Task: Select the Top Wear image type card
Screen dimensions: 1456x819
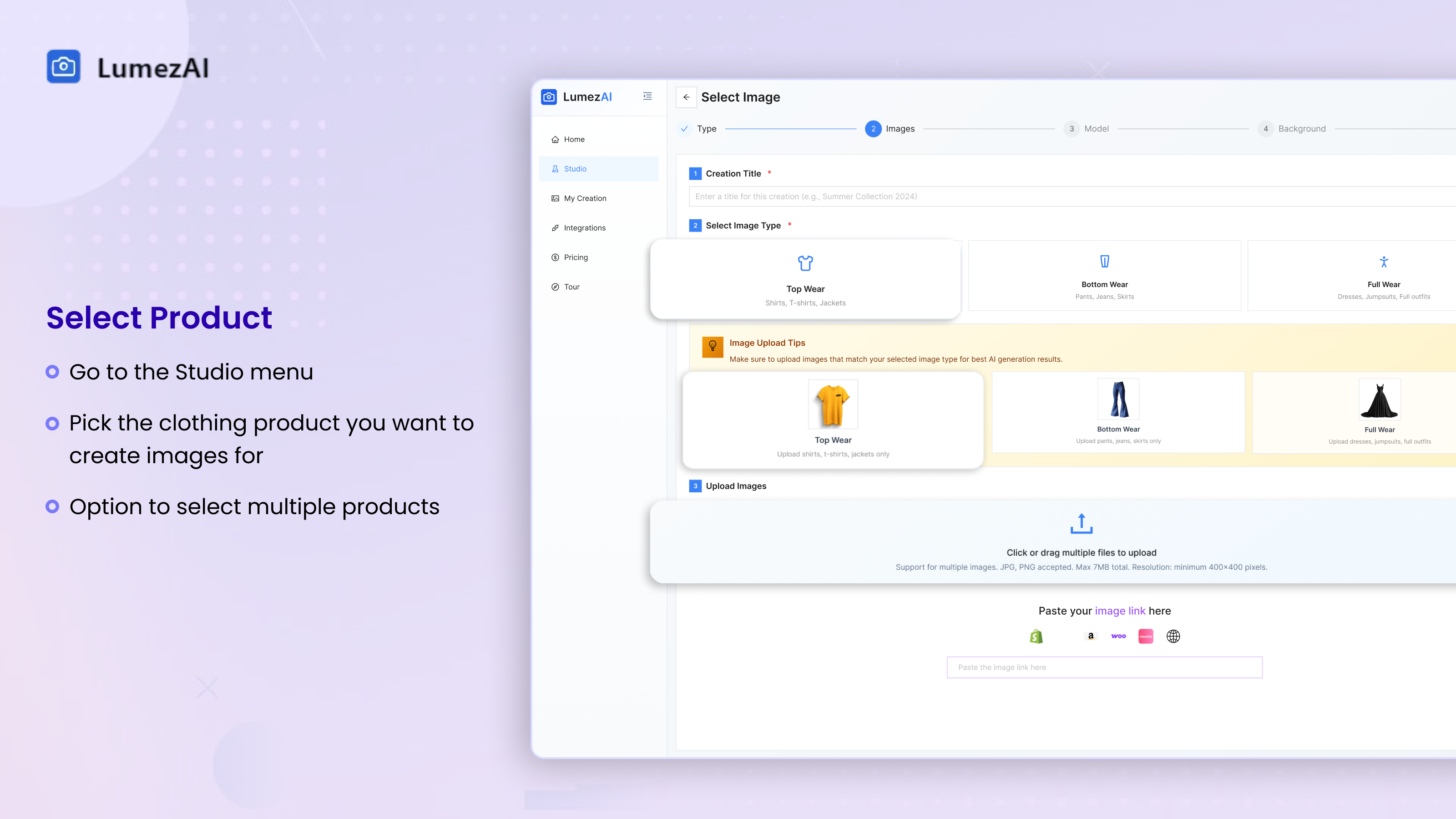Action: pyautogui.click(x=805, y=279)
